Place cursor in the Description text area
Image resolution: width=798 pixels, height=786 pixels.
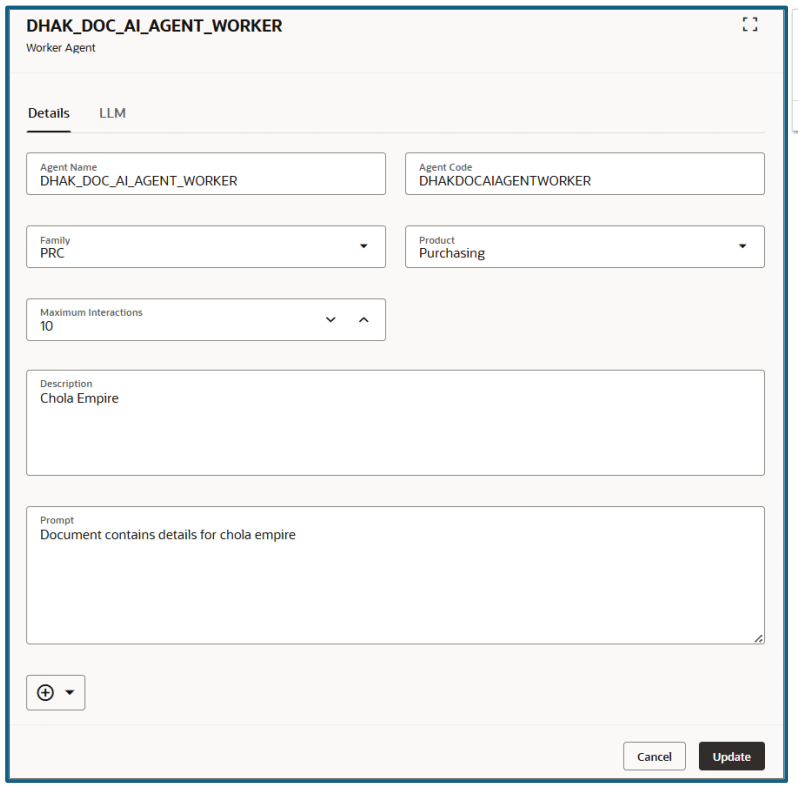click(x=395, y=430)
